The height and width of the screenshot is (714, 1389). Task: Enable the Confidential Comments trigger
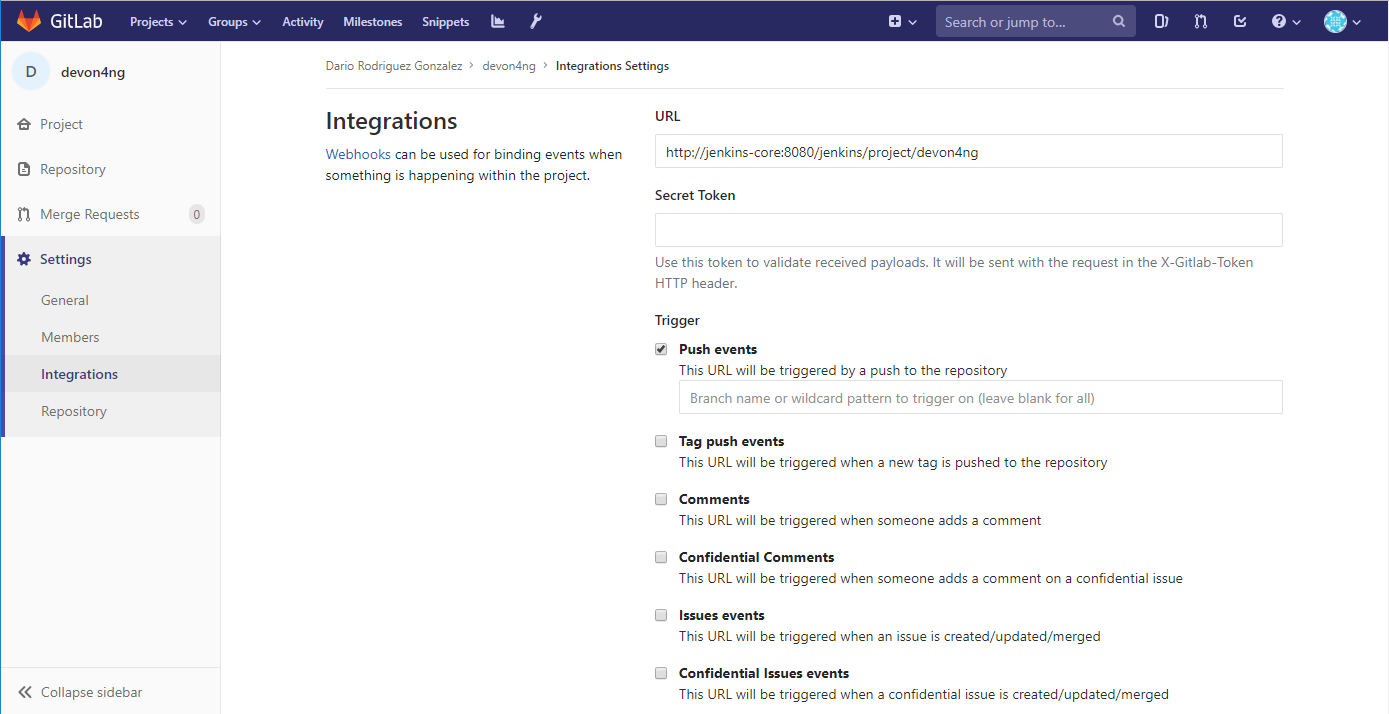pyautogui.click(x=661, y=556)
